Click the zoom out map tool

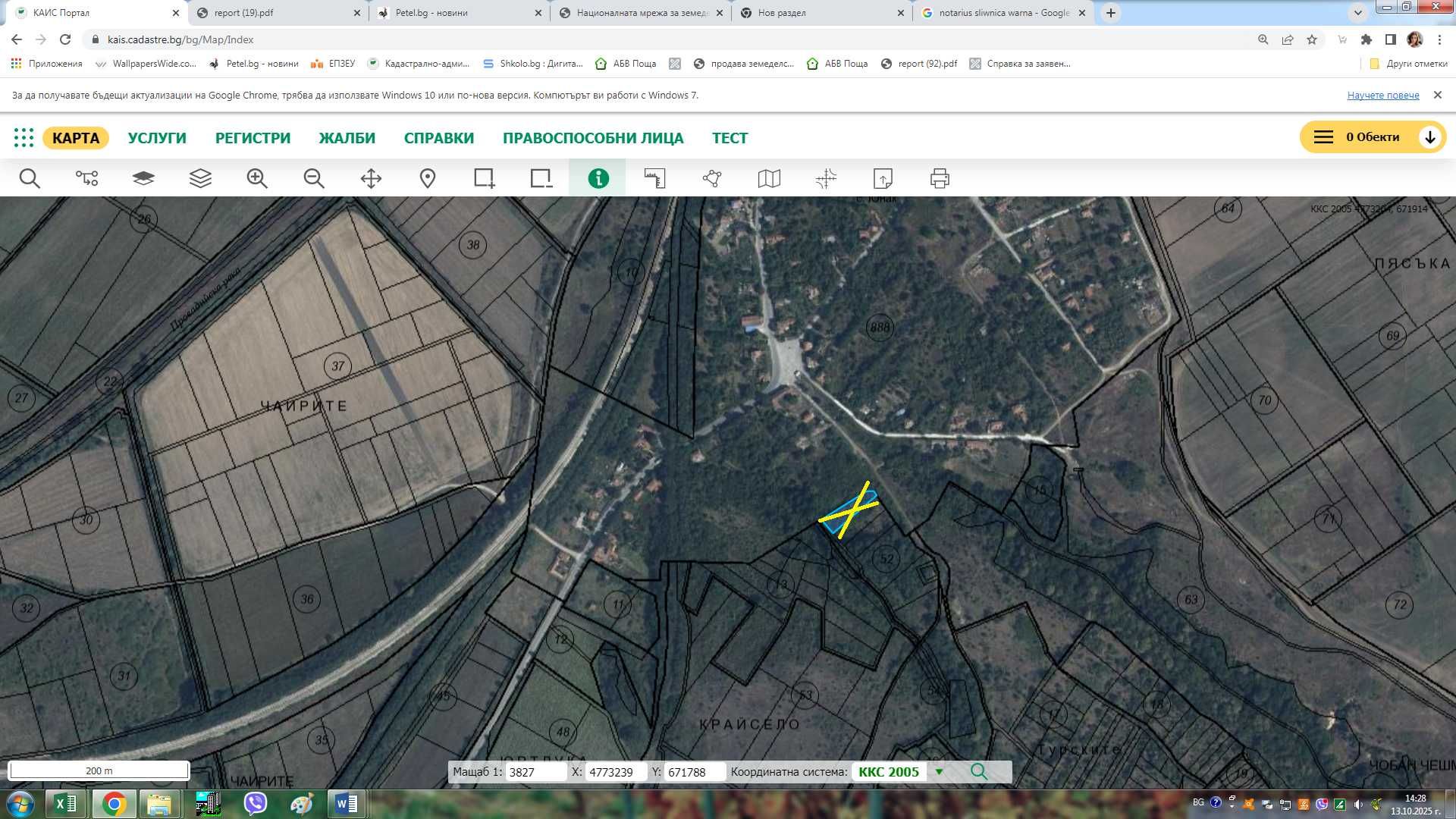click(x=314, y=179)
